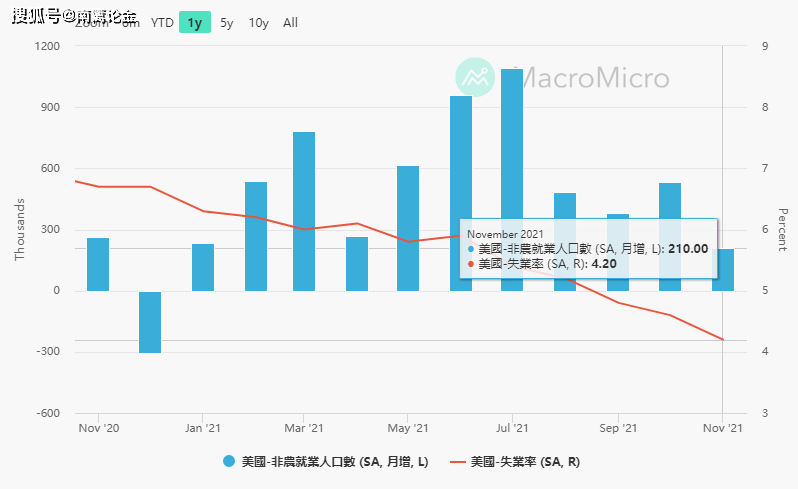798x489 pixels.
Task: Switch zoom range to 10y
Action: point(259,23)
